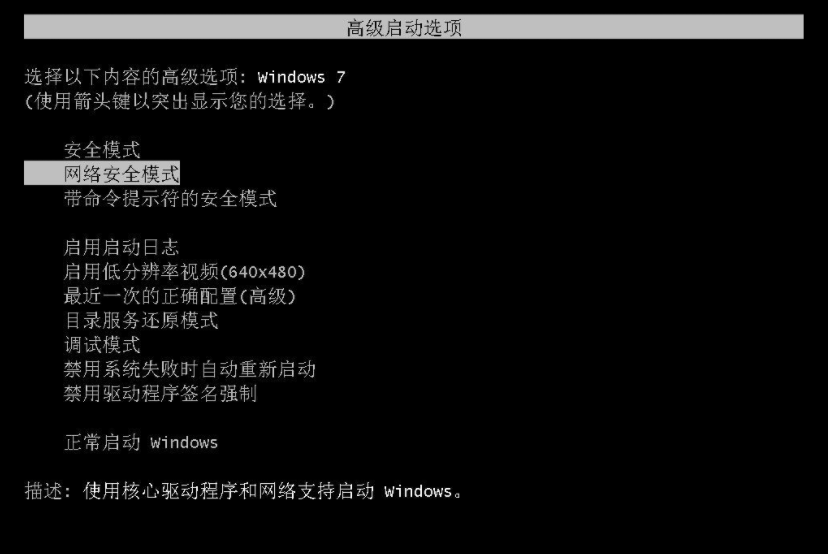
Task: Select 带命令提示符的安全模式 option
Action: pyautogui.click(x=170, y=199)
